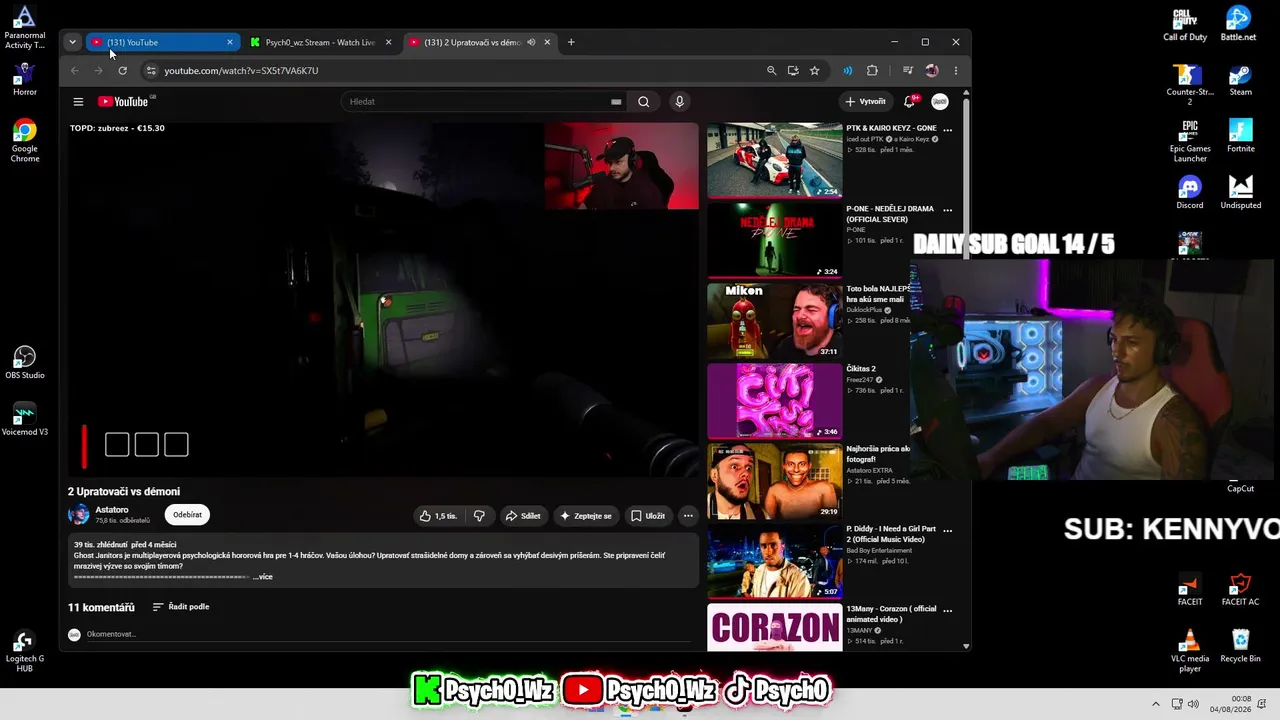Click the Chrome address bar URL
The width and height of the screenshot is (1280, 720).
(x=241, y=70)
